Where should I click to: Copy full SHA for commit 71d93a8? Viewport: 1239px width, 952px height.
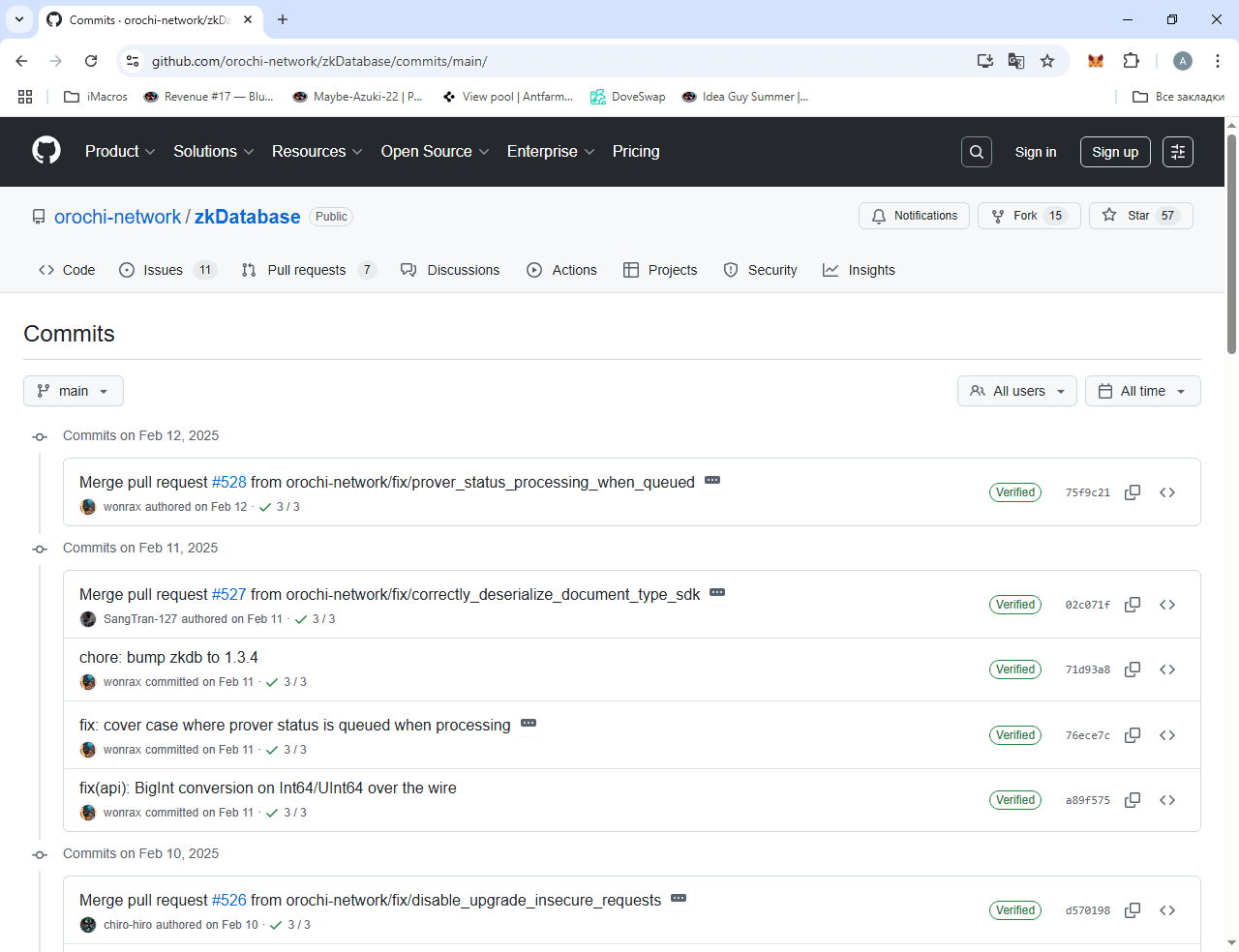pos(1133,669)
